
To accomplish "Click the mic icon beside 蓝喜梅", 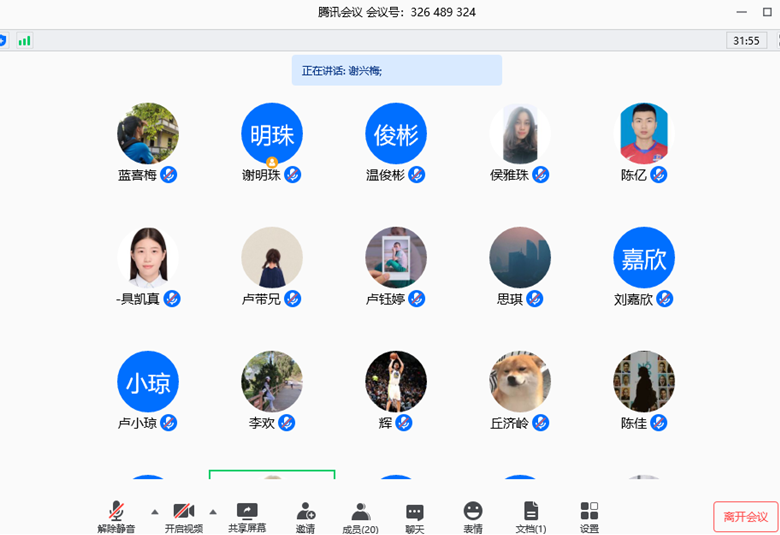I will pyautogui.click(x=169, y=175).
